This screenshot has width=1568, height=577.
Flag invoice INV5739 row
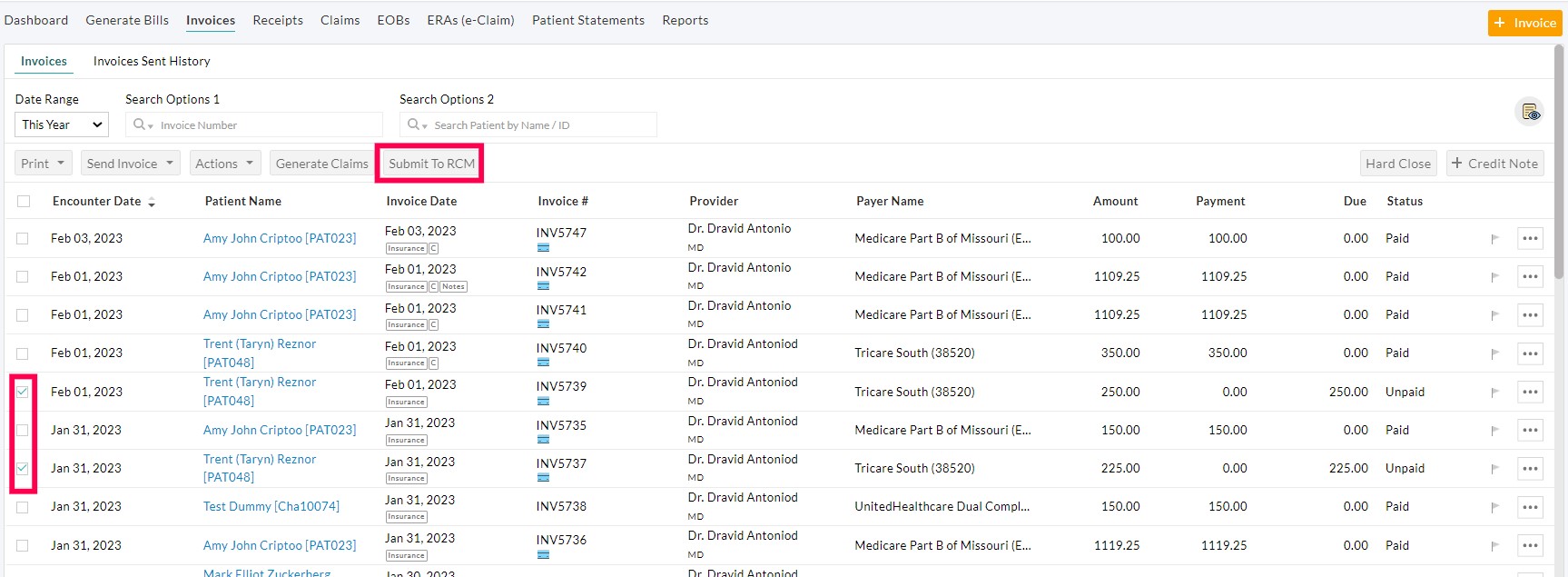click(x=1494, y=393)
